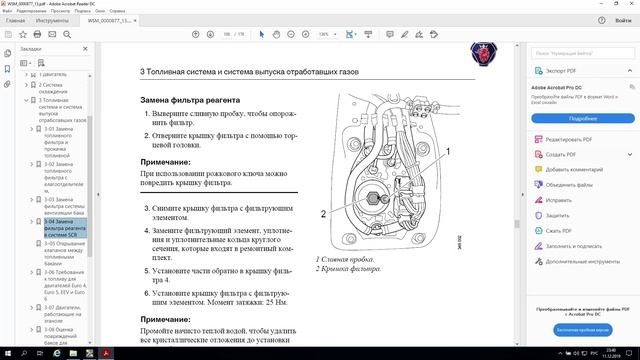Screen dimensions: 640x360
Task: Open the Редактирование menu
Action: click(x=31, y=11)
